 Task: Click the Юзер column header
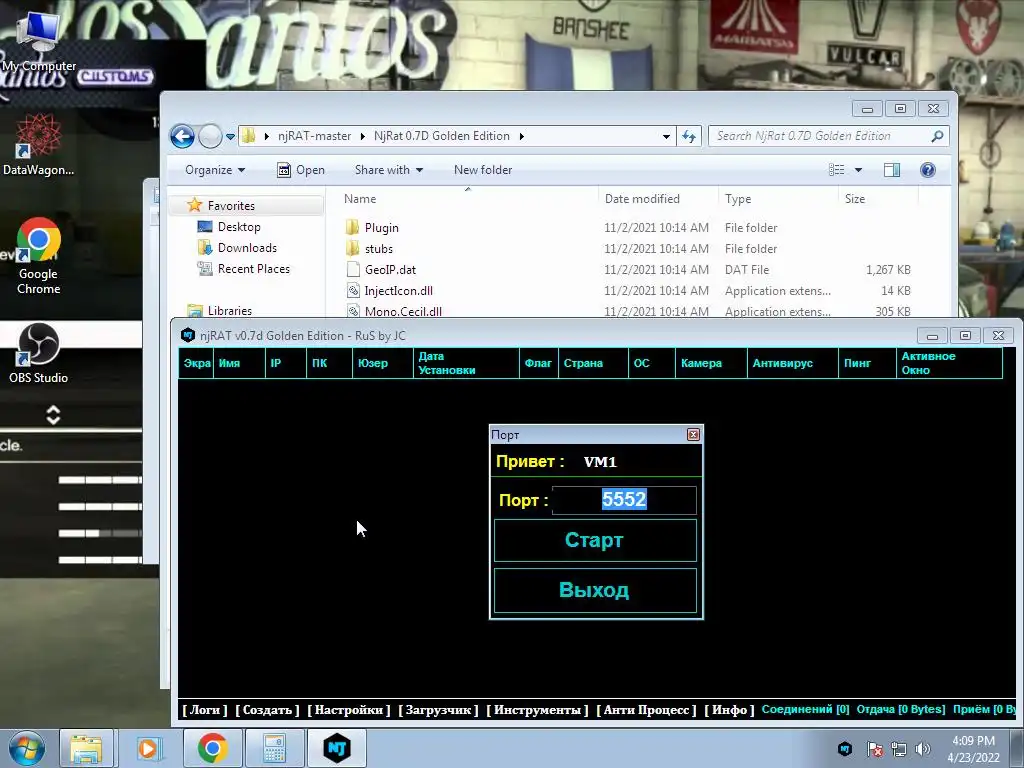(x=382, y=363)
